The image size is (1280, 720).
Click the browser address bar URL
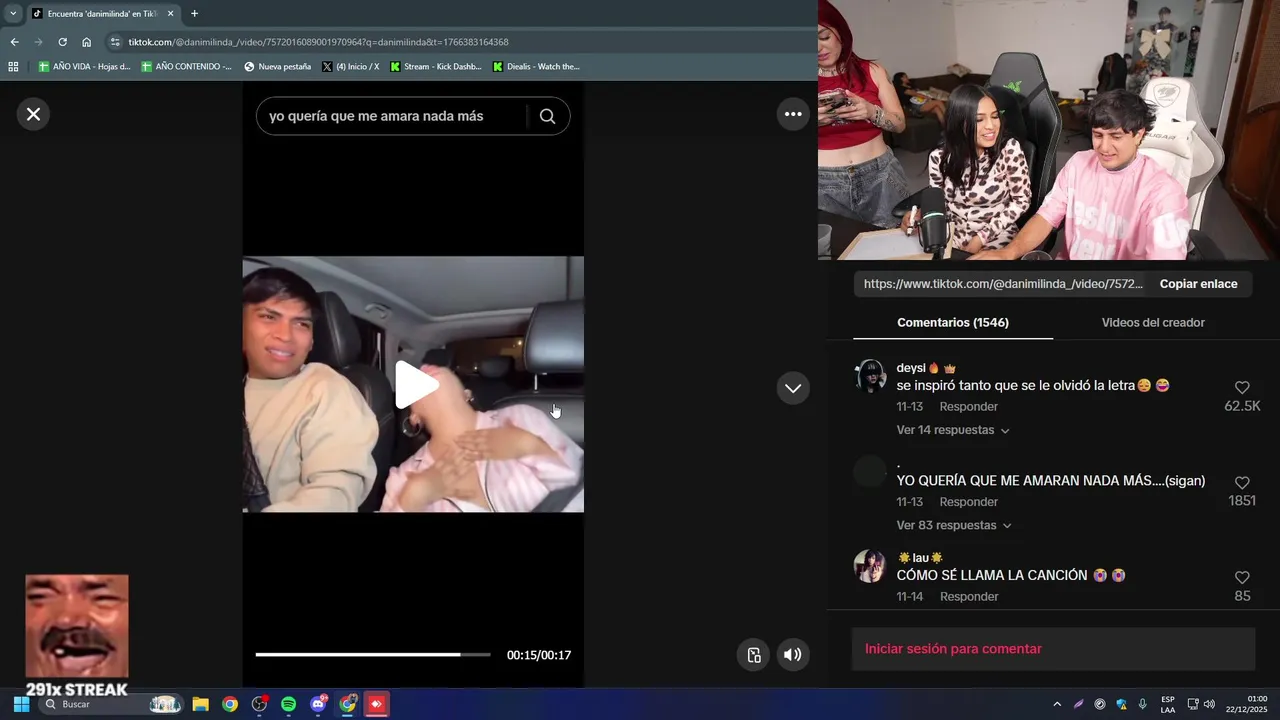[x=318, y=42]
